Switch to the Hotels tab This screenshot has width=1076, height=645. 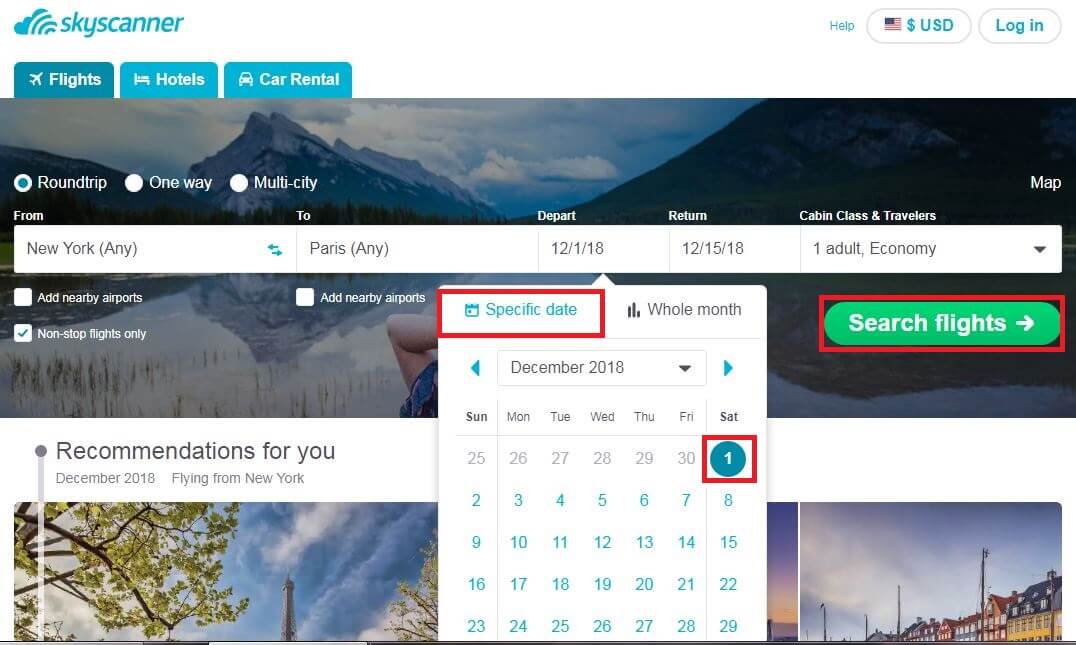169,80
